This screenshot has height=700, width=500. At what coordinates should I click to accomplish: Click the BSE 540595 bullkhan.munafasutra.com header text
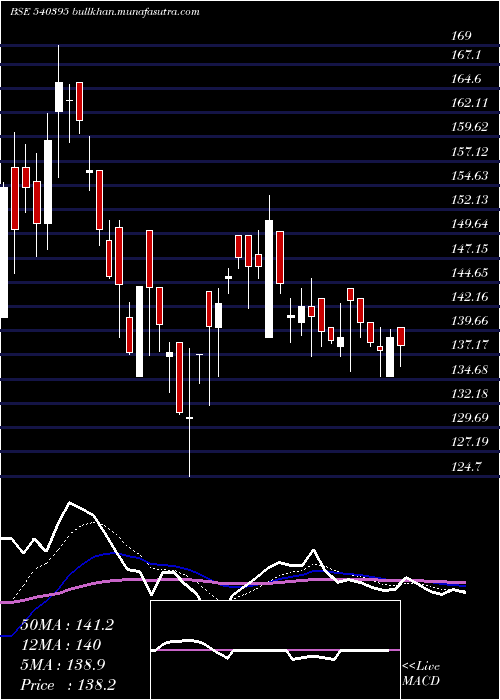point(104,12)
